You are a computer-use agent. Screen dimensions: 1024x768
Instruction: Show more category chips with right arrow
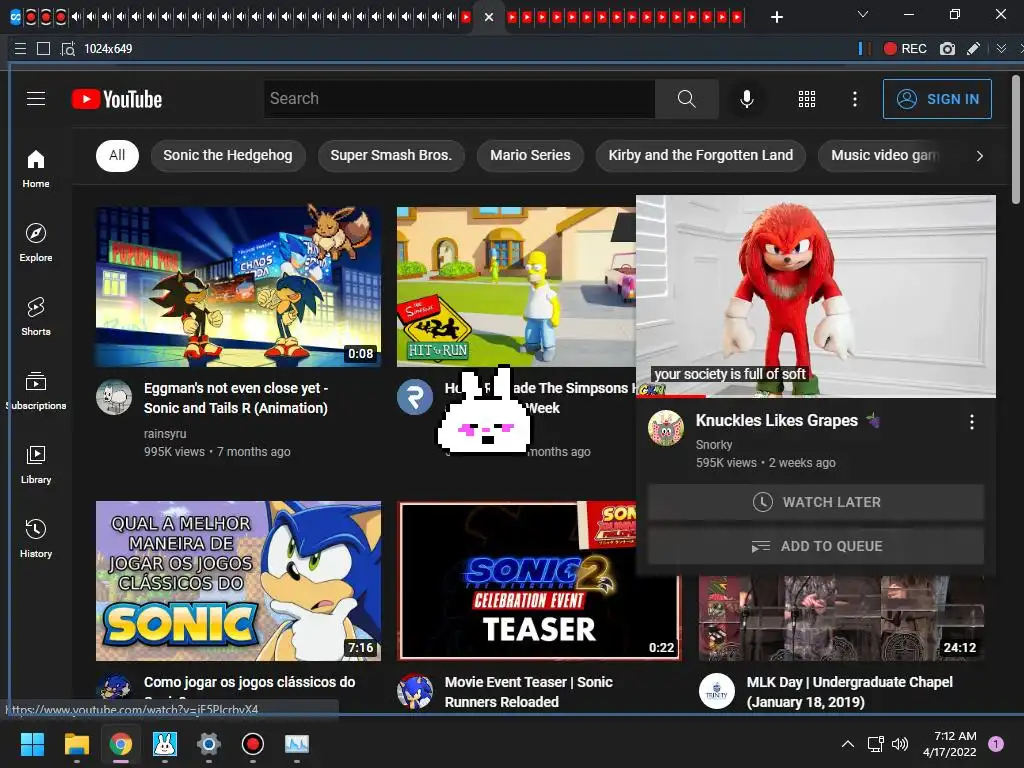(979, 155)
